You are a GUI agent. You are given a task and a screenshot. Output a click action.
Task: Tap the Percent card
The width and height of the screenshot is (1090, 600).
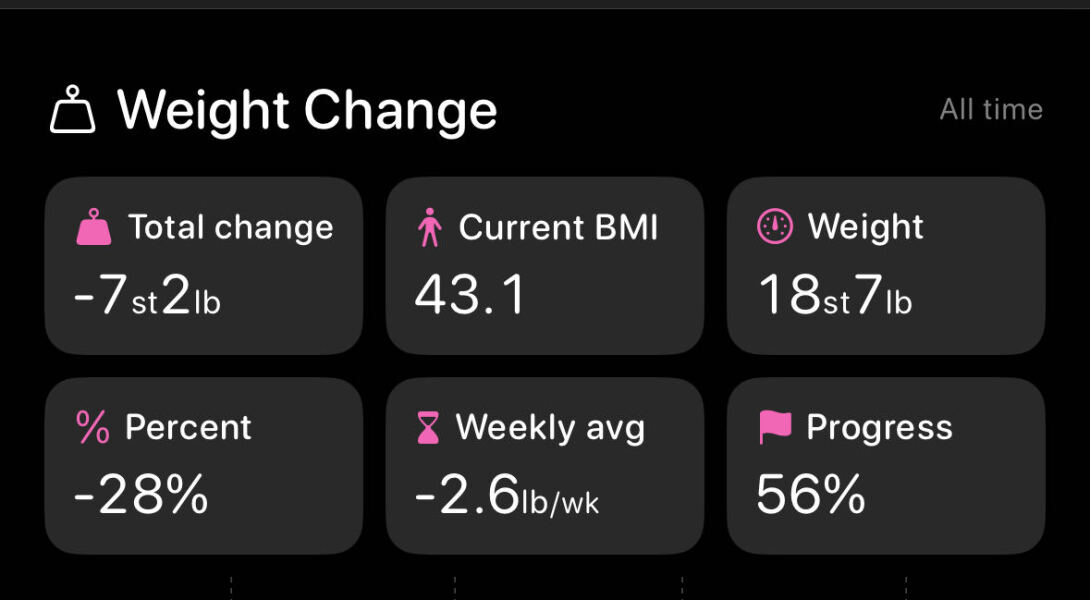(x=204, y=466)
